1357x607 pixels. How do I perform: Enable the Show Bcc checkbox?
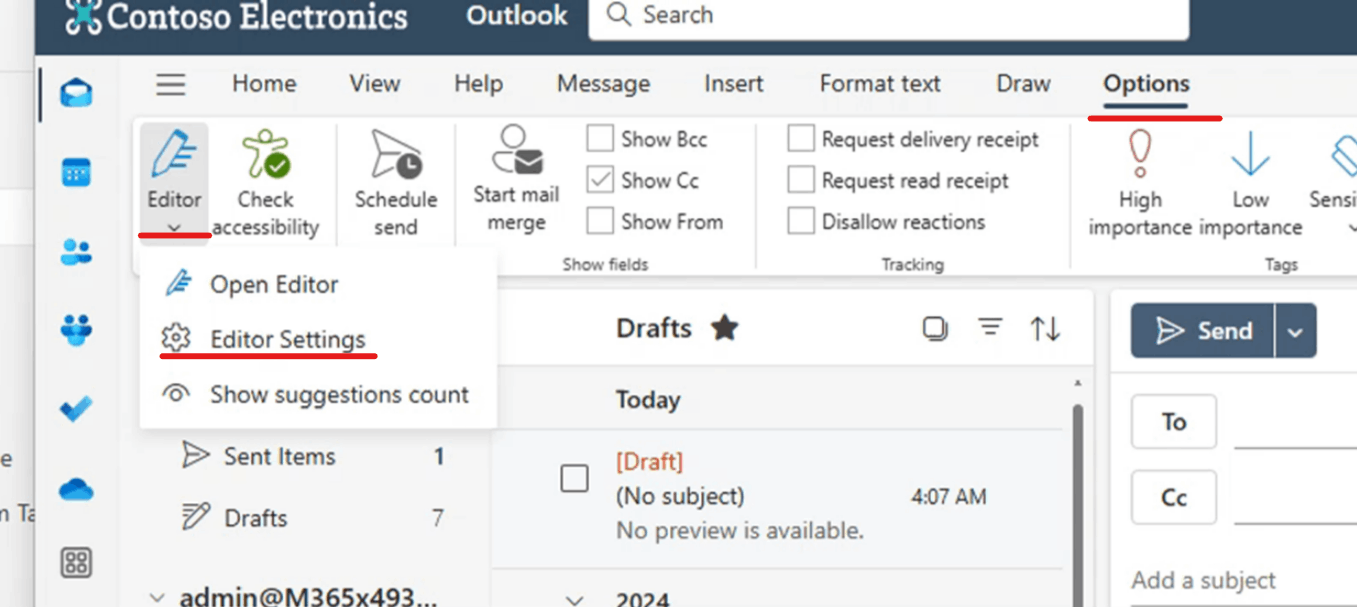coord(600,139)
